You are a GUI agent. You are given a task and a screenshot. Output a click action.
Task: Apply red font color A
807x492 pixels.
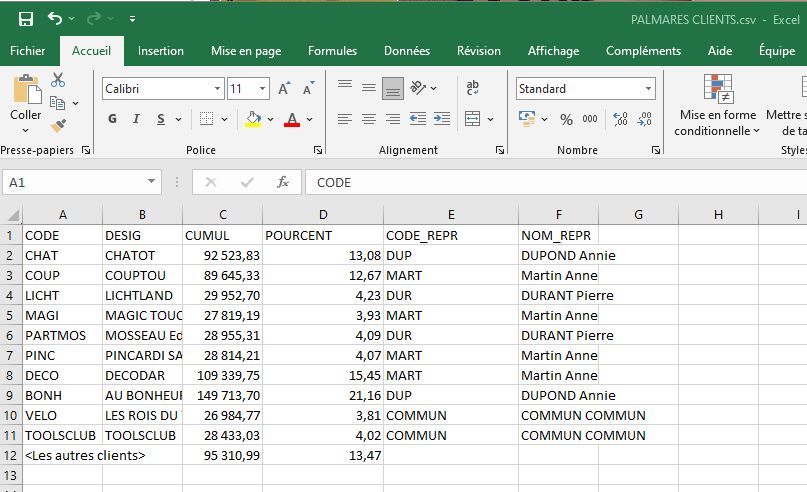pos(292,119)
